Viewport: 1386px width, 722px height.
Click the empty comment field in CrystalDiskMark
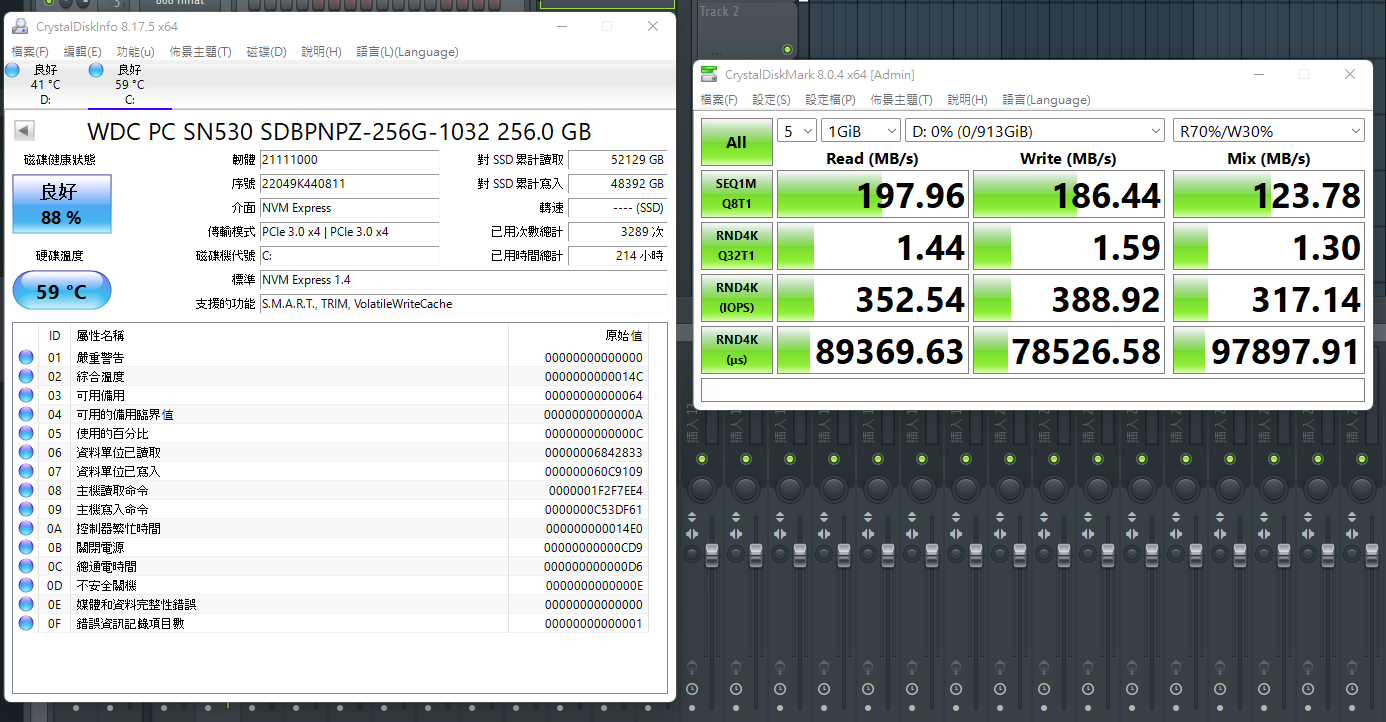[x=1033, y=390]
